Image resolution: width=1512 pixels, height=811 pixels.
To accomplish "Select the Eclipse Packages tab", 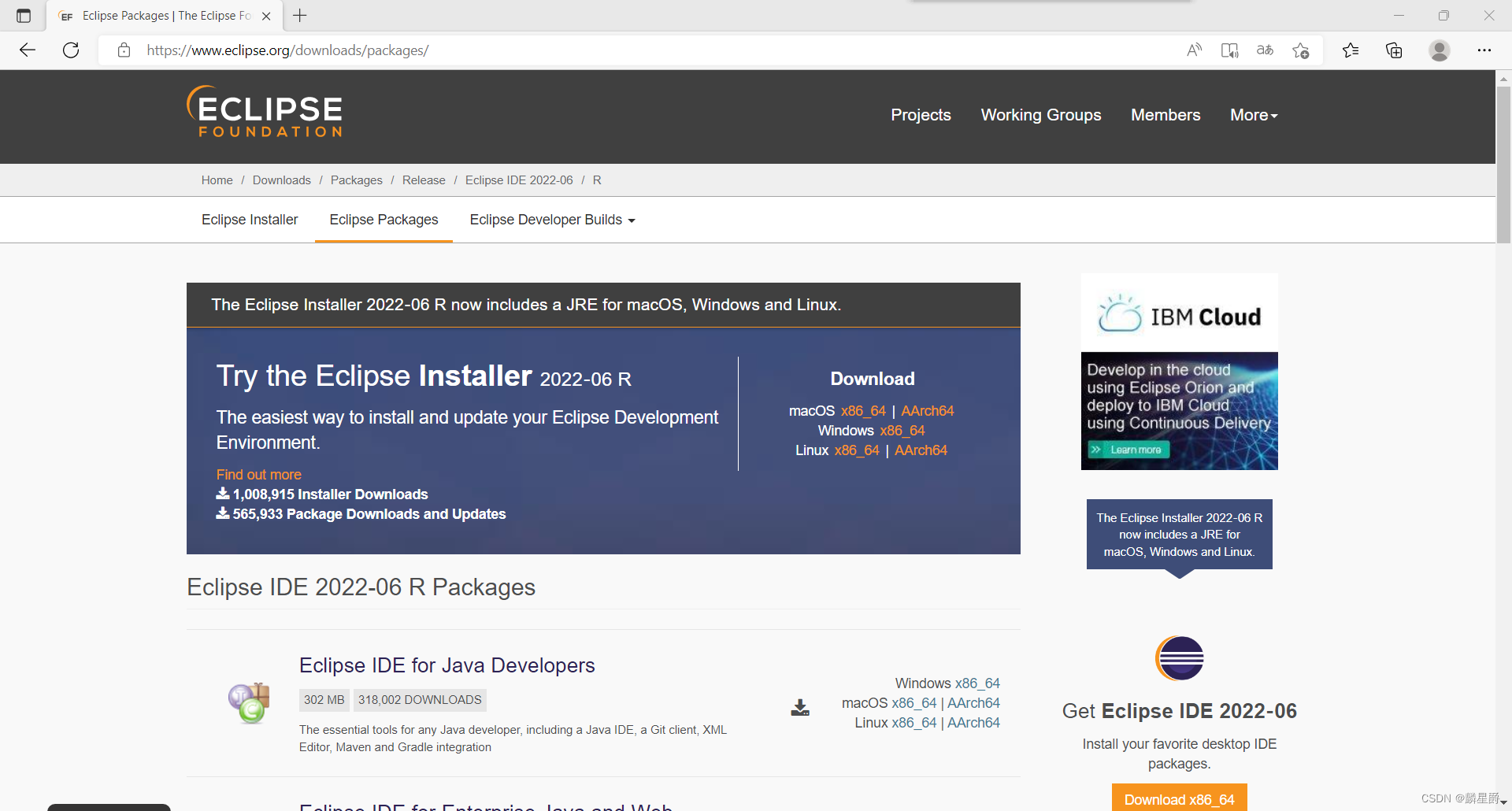I will point(384,220).
